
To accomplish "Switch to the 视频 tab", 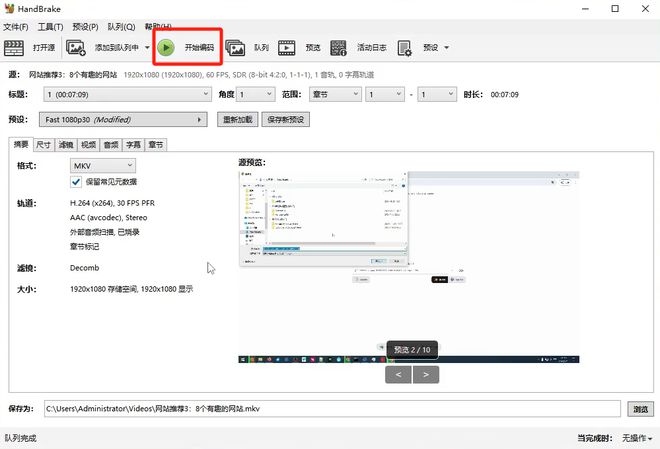I will tap(88, 145).
